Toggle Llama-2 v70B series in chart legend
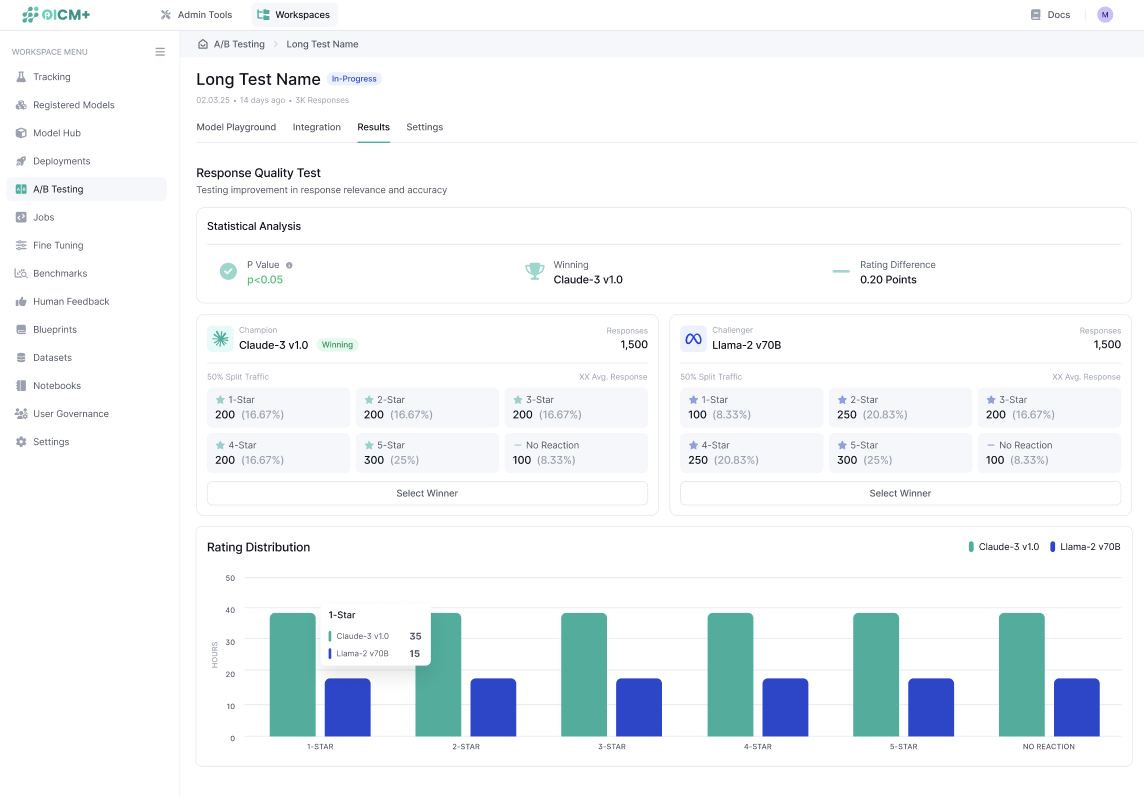The height and width of the screenshot is (796, 1144). coord(1085,547)
